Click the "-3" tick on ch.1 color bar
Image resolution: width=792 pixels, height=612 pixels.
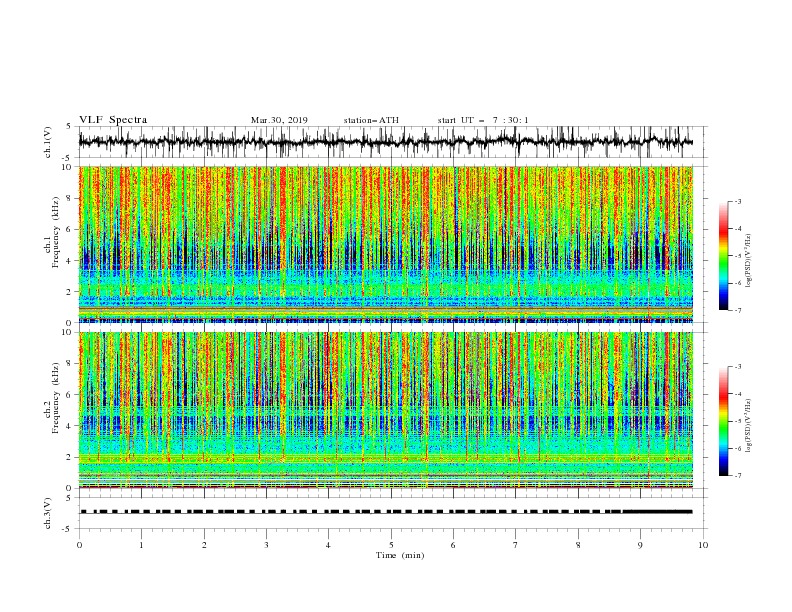(x=738, y=201)
